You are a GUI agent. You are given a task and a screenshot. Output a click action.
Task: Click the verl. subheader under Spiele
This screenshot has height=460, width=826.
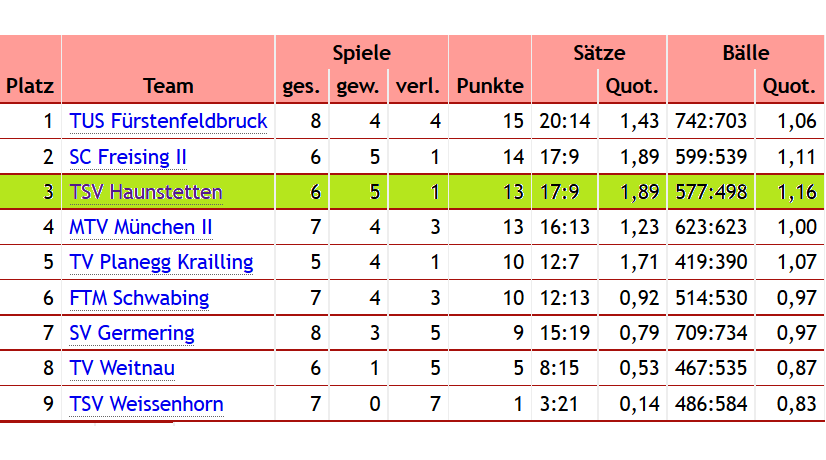click(x=418, y=86)
